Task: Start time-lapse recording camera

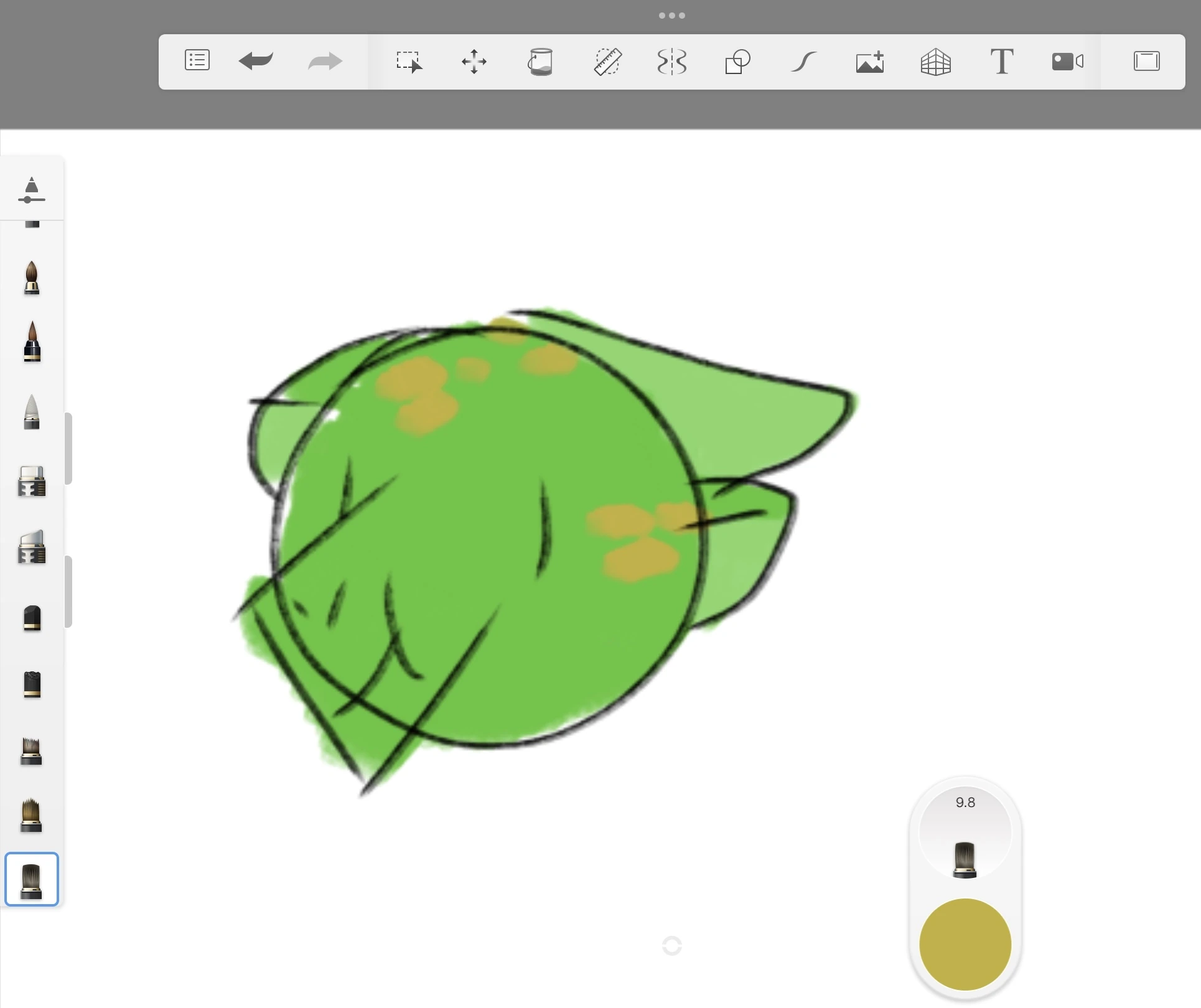Action: [1067, 62]
